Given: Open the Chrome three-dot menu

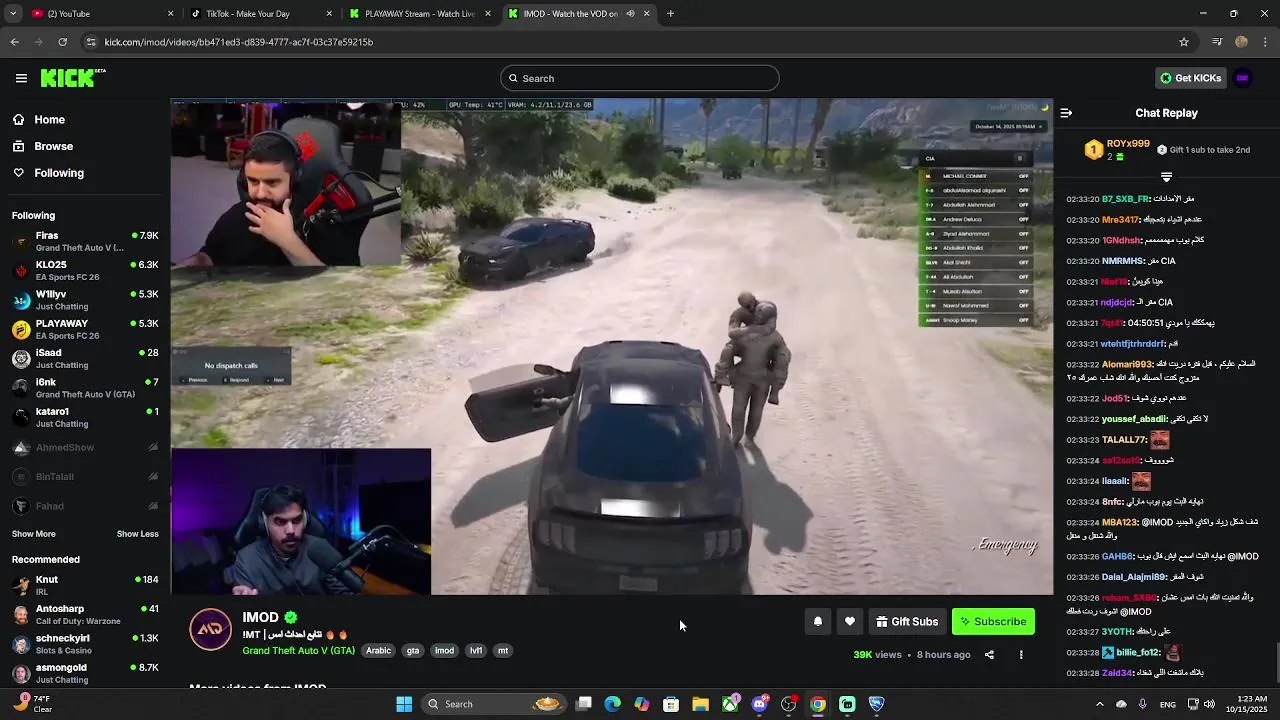Looking at the screenshot, I should [x=1266, y=42].
